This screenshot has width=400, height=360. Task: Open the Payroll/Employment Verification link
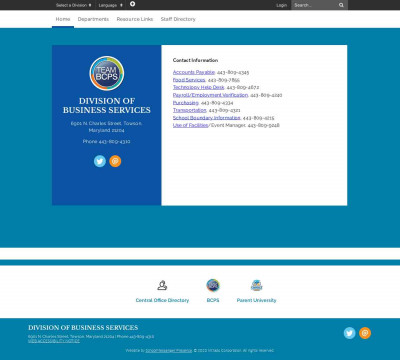[210, 95]
